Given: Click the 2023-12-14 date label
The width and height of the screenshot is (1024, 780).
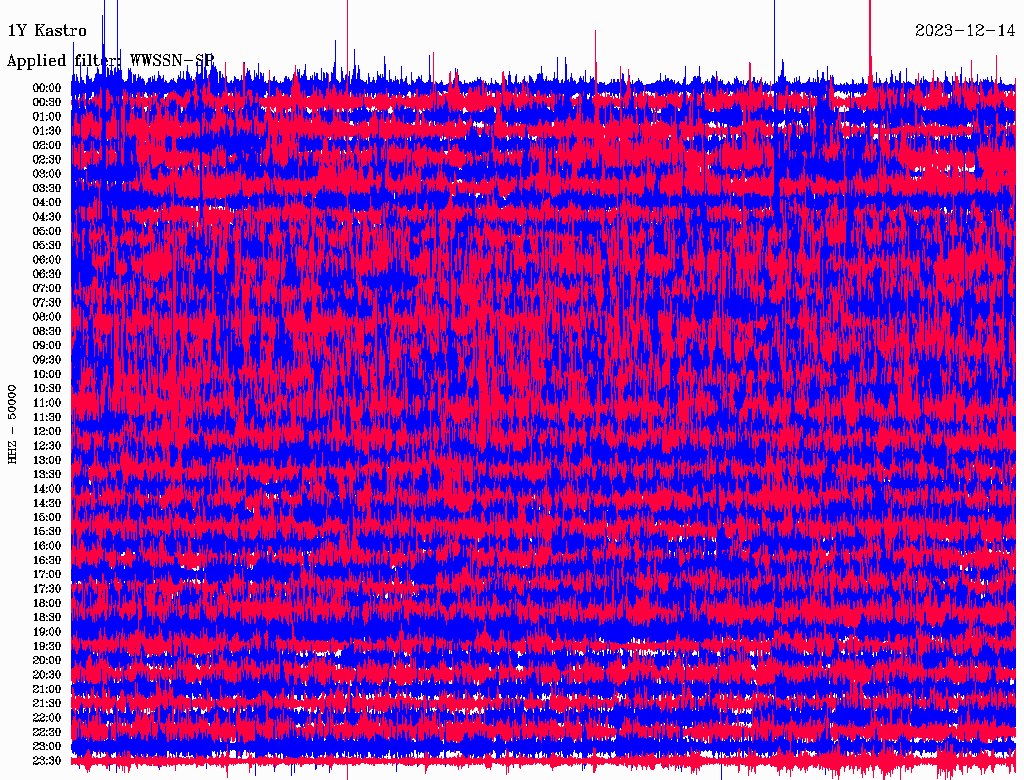Looking at the screenshot, I should tap(965, 31).
